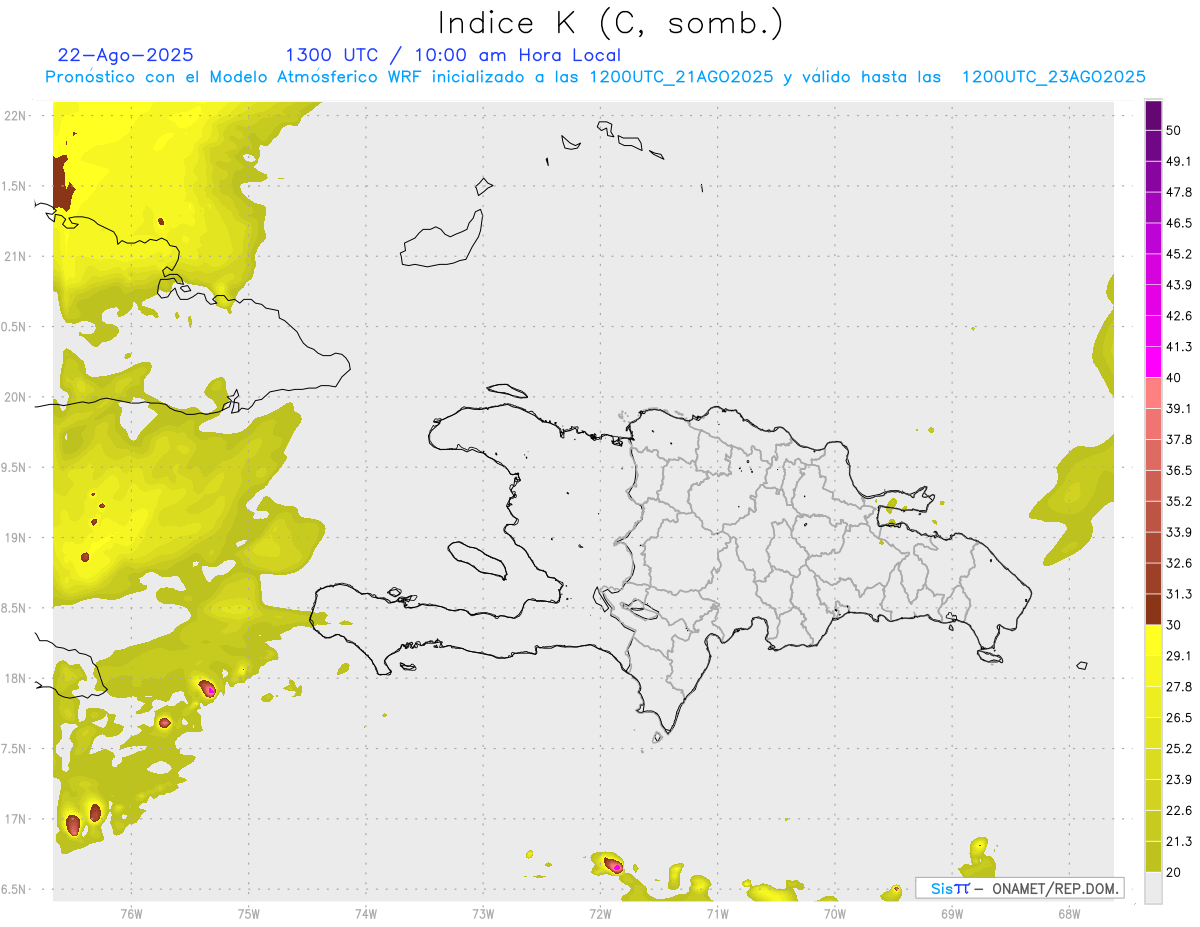This screenshot has width=1200, height=927.
Task: Pick the magenta swatch between 40 and 41.3
Action: tap(1153, 362)
